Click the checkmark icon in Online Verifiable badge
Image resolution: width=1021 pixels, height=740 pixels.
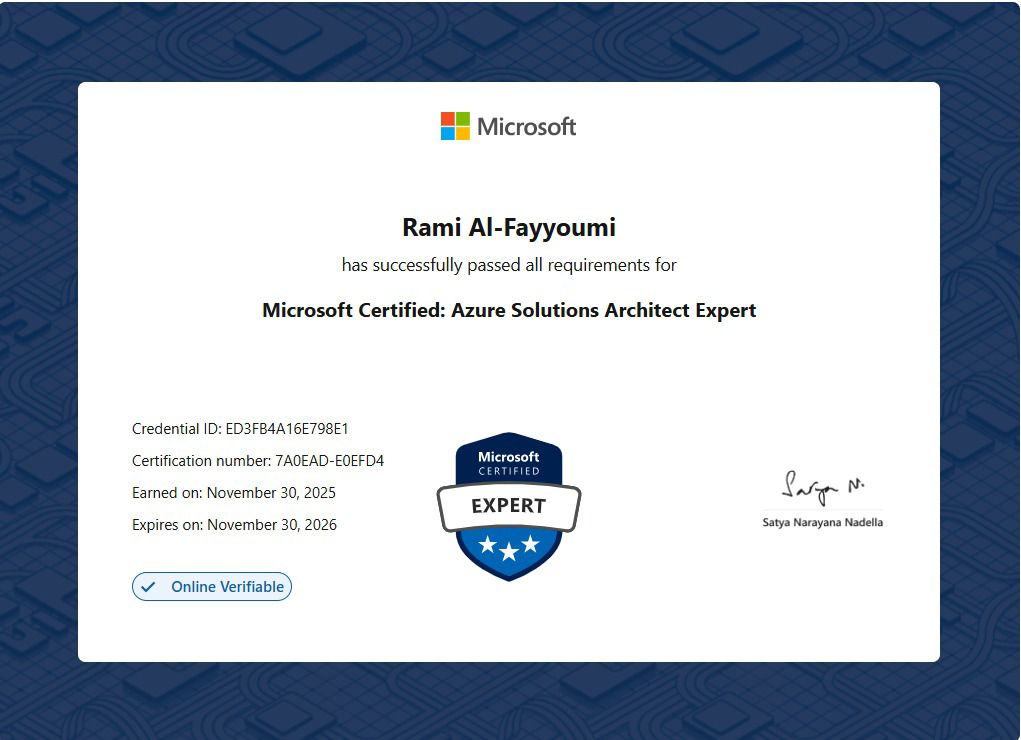(x=148, y=587)
